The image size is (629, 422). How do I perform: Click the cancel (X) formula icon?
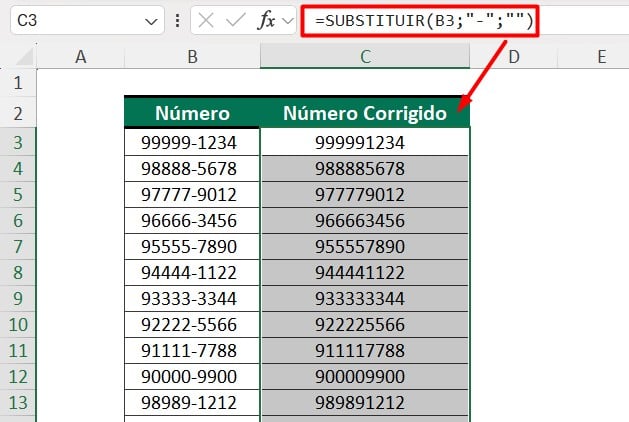(206, 20)
